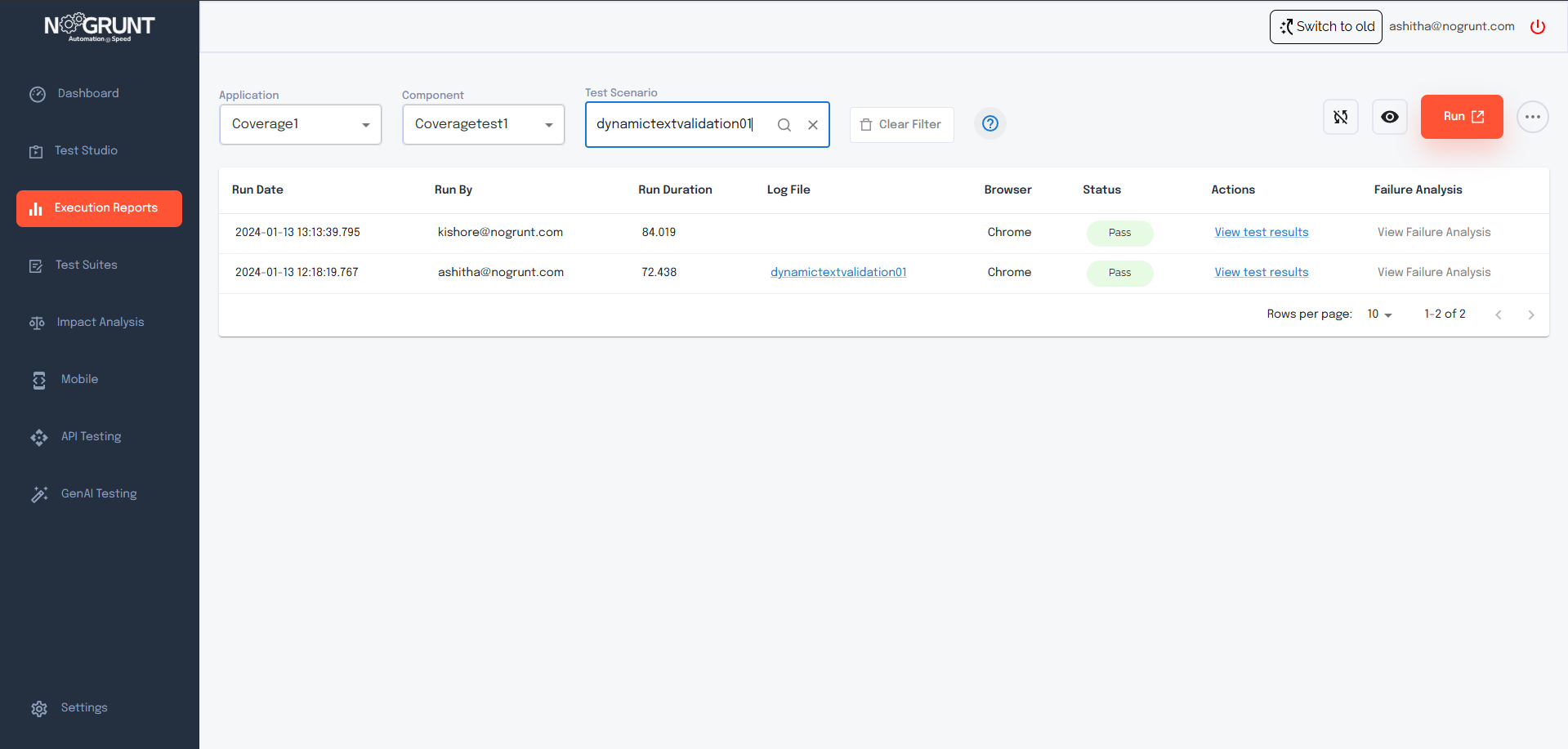
Task: Click Pass status of ashitha's run
Action: coord(1120,274)
